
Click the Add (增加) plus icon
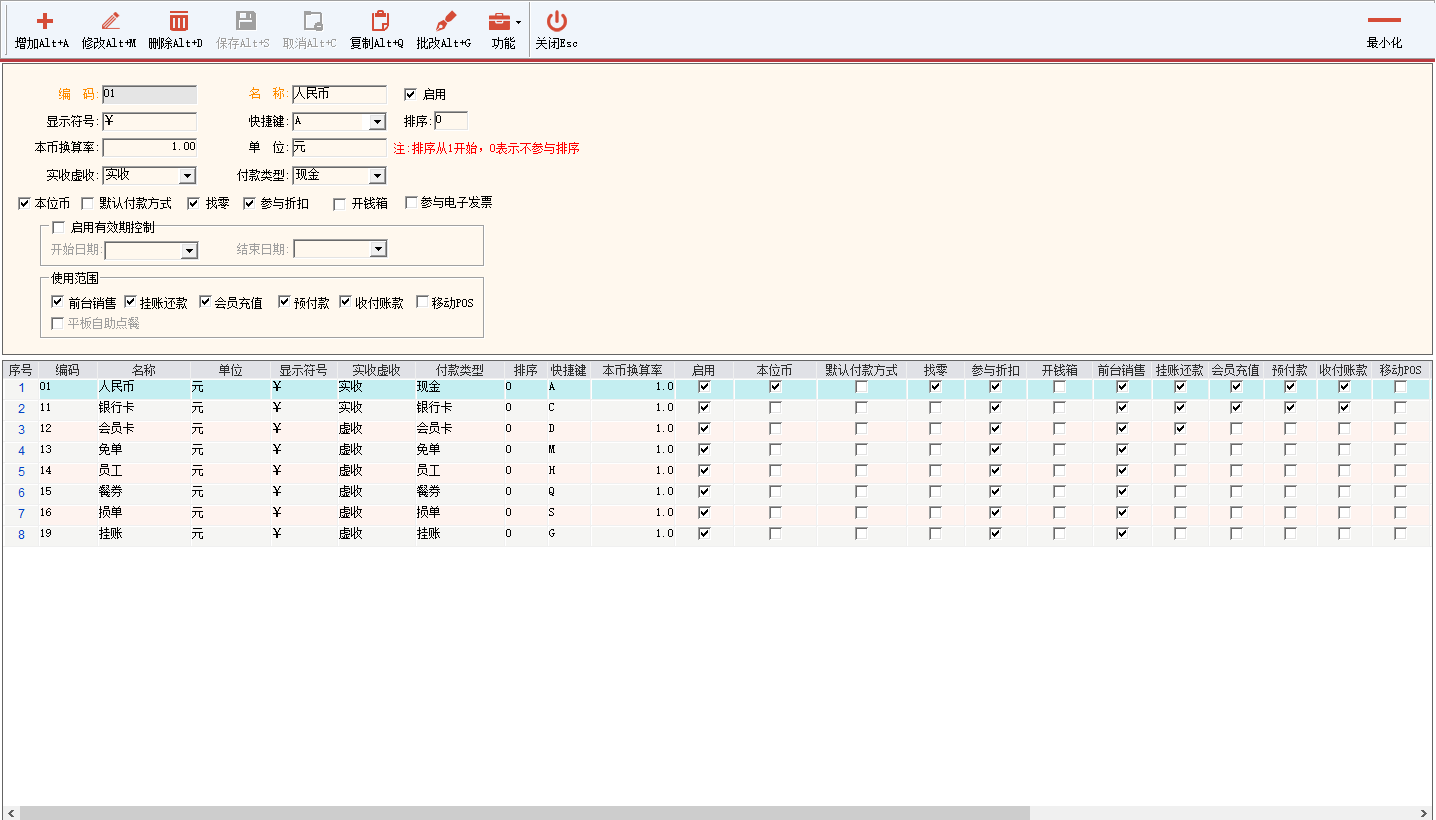pyautogui.click(x=44, y=21)
